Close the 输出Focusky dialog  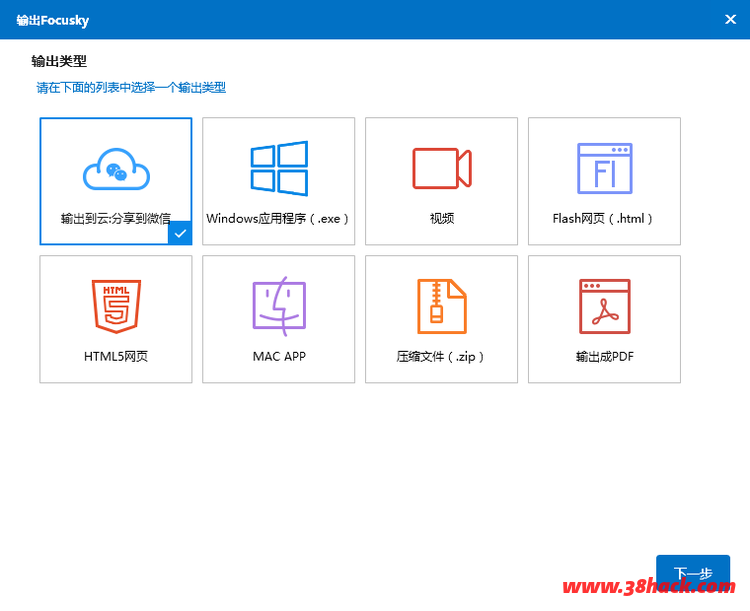730,19
